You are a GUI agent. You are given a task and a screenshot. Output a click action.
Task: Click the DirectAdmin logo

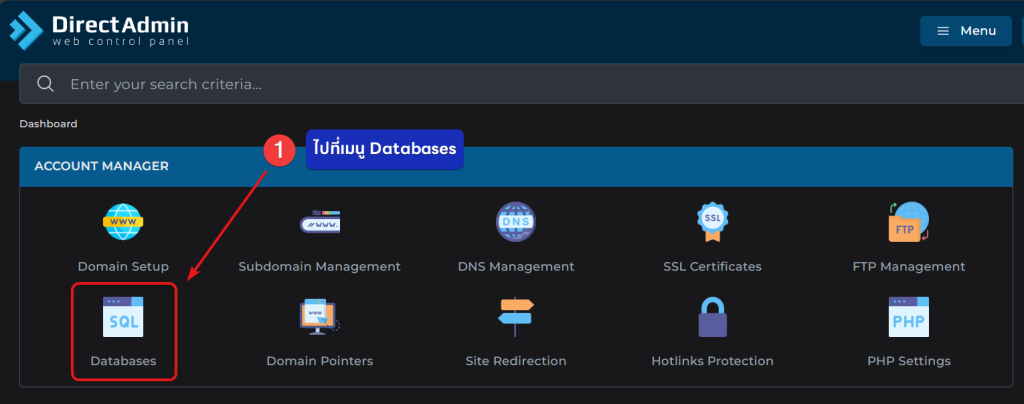pyautogui.click(x=98, y=30)
